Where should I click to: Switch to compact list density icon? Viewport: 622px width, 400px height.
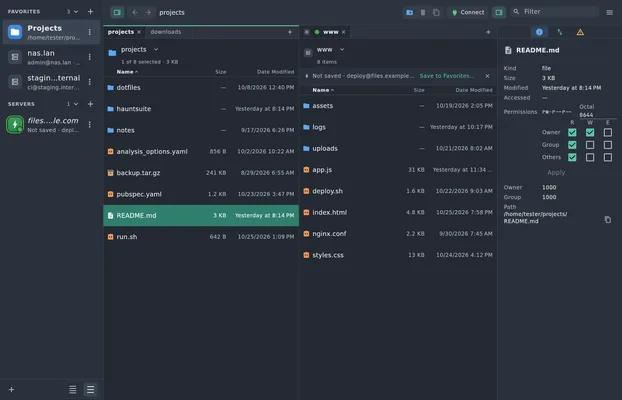[x=73, y=390]
